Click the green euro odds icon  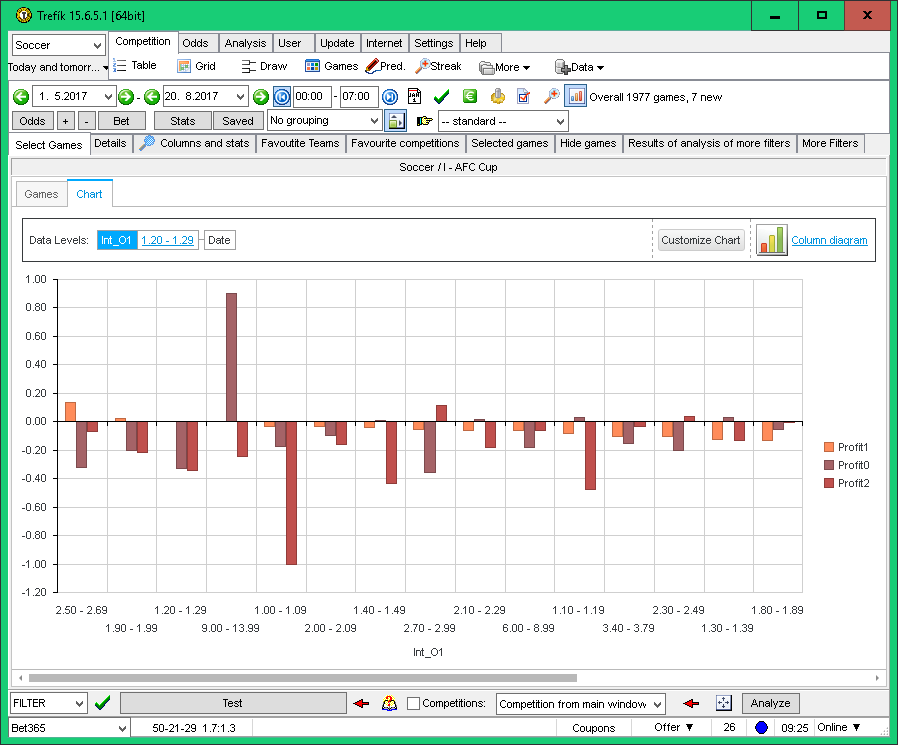pyautogui.click(x=469, y=97)
